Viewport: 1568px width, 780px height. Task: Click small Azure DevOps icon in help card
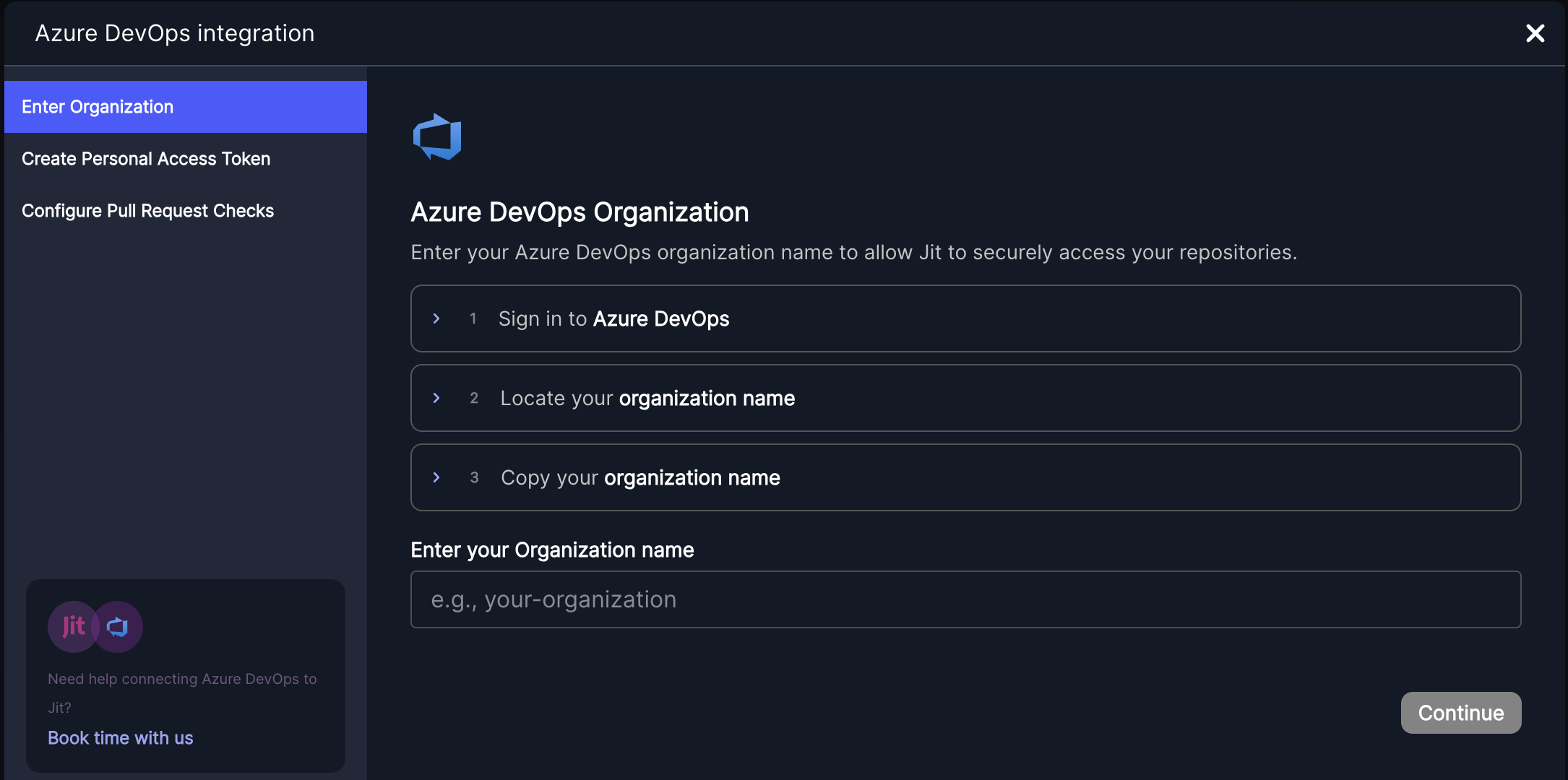point(118,626)
